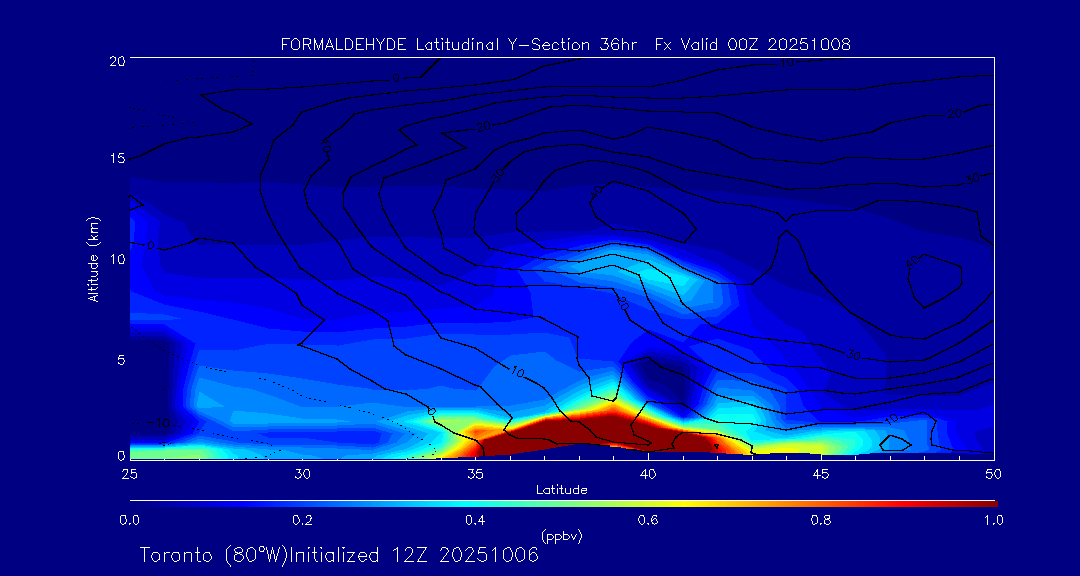Click the altitude axis tick label 15

click(x=117, y=158)
